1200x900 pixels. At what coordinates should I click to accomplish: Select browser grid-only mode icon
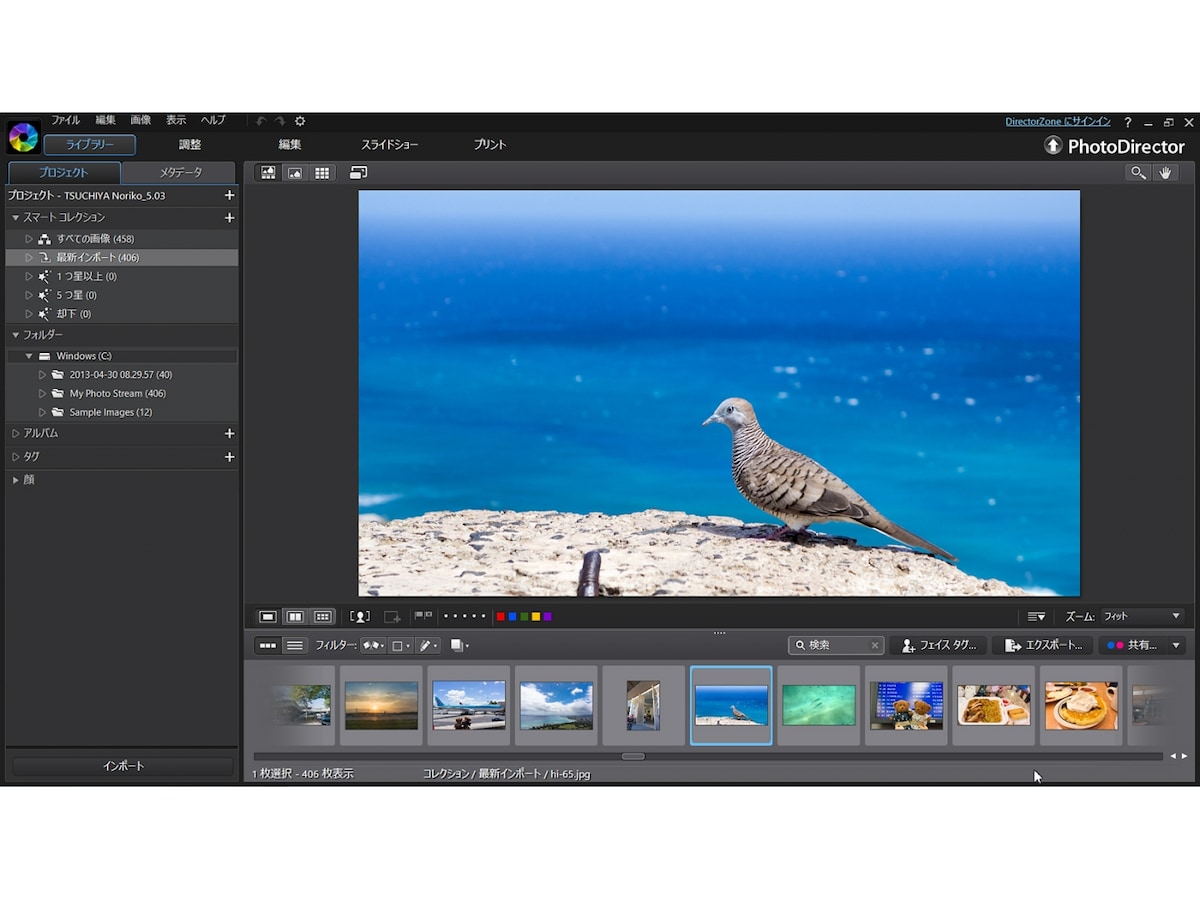point(322,173)
